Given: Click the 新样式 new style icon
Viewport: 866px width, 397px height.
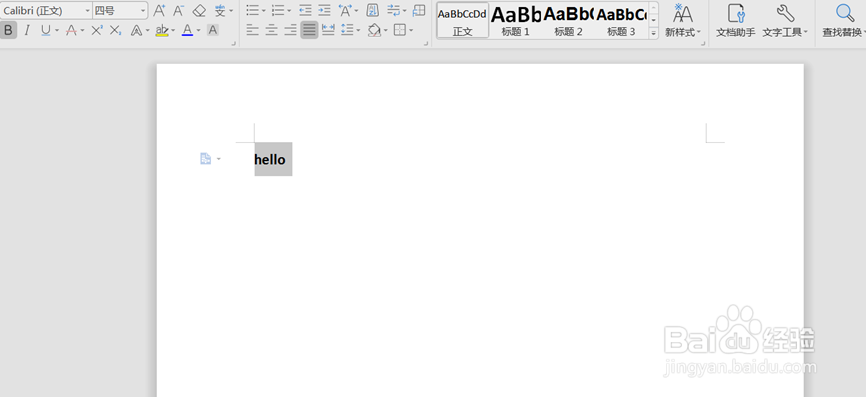Looking at the screenshot, I should [x=683, y=13].
